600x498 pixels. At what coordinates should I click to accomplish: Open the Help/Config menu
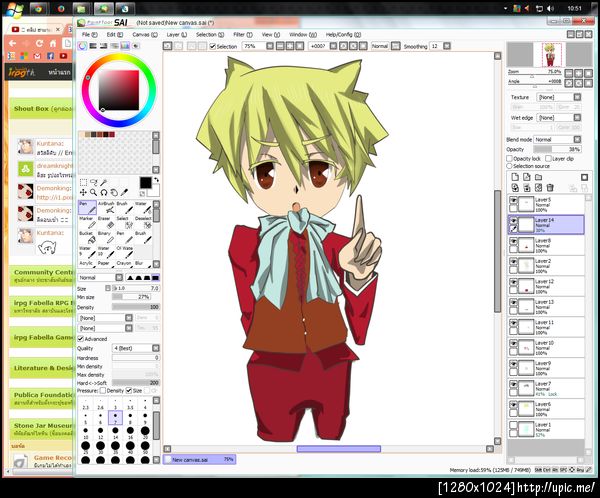(x=343, y=34)
